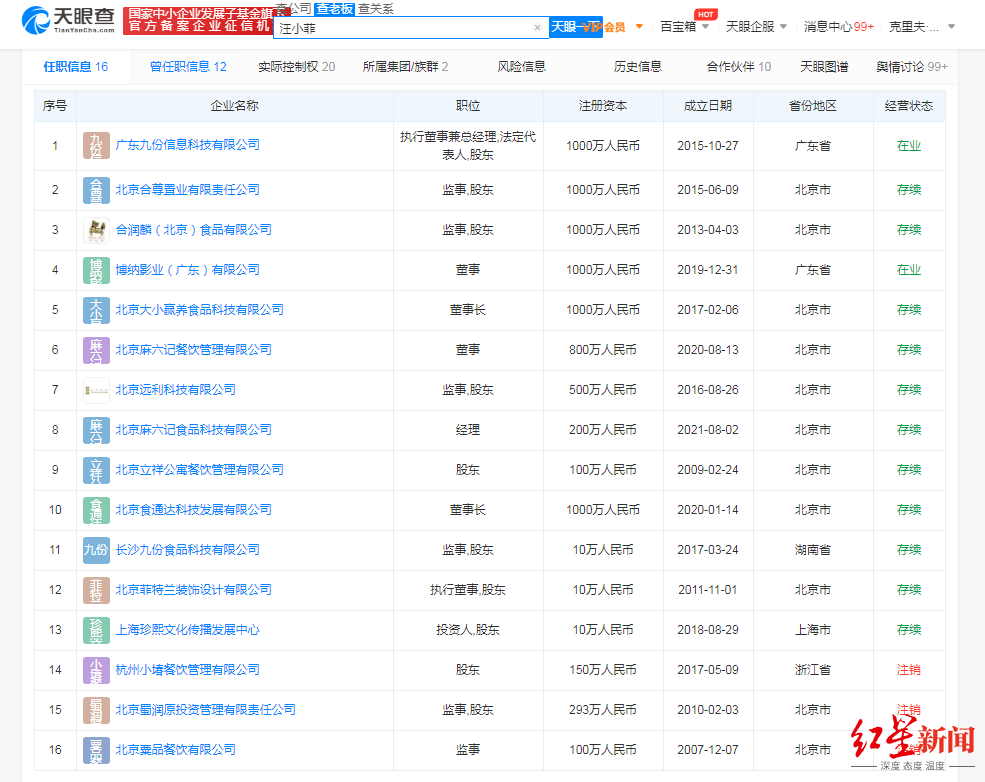Click the Tianyancha logo
This screenshot has height=782, width=985.
click(x=67, y=19)
